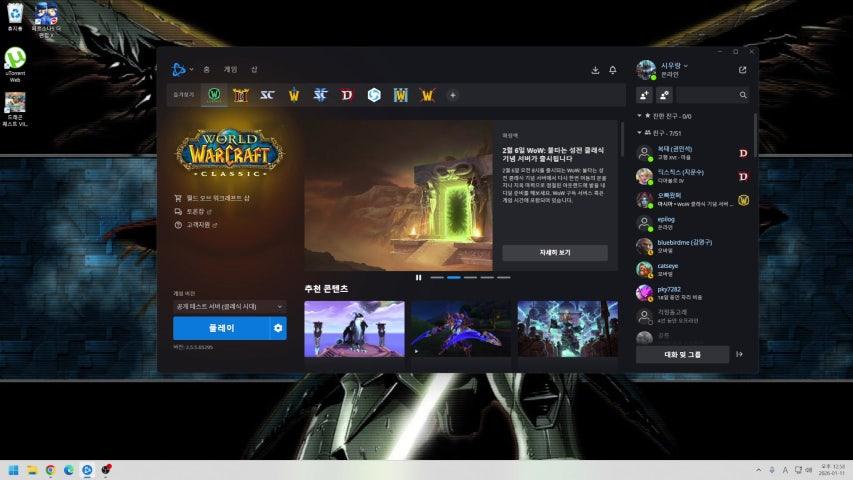Open the friend requests icon
853x480 pixels.
[664, 95]
